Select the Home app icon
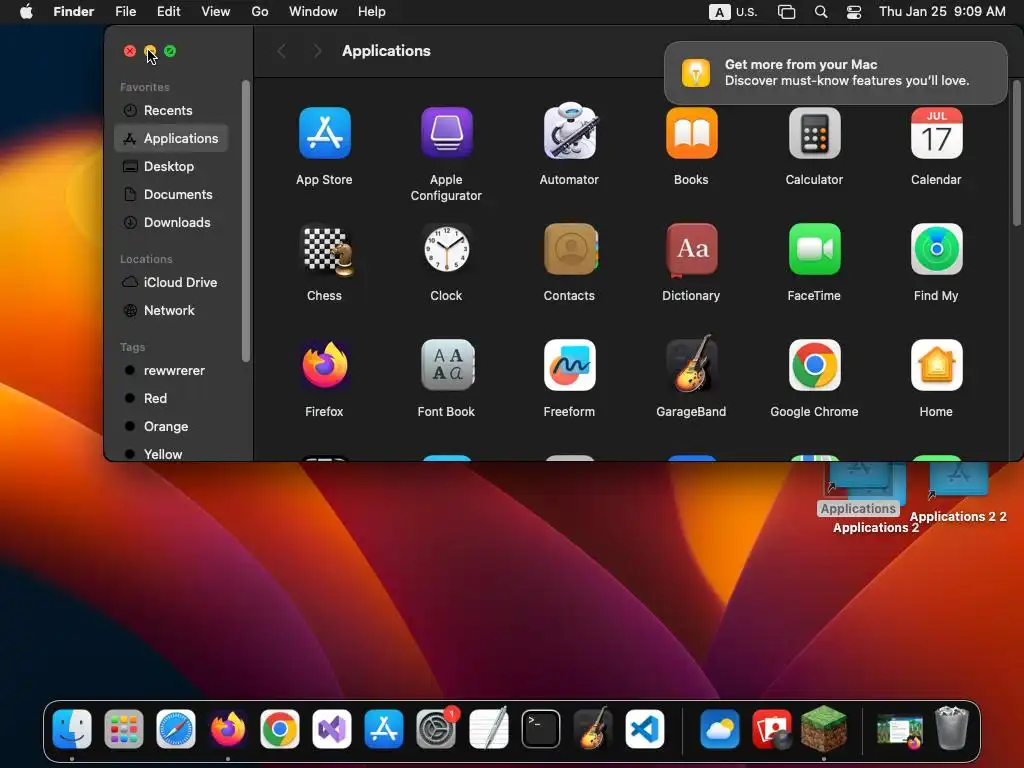Screen dimensions: 1024x768 tap(936, 365)
